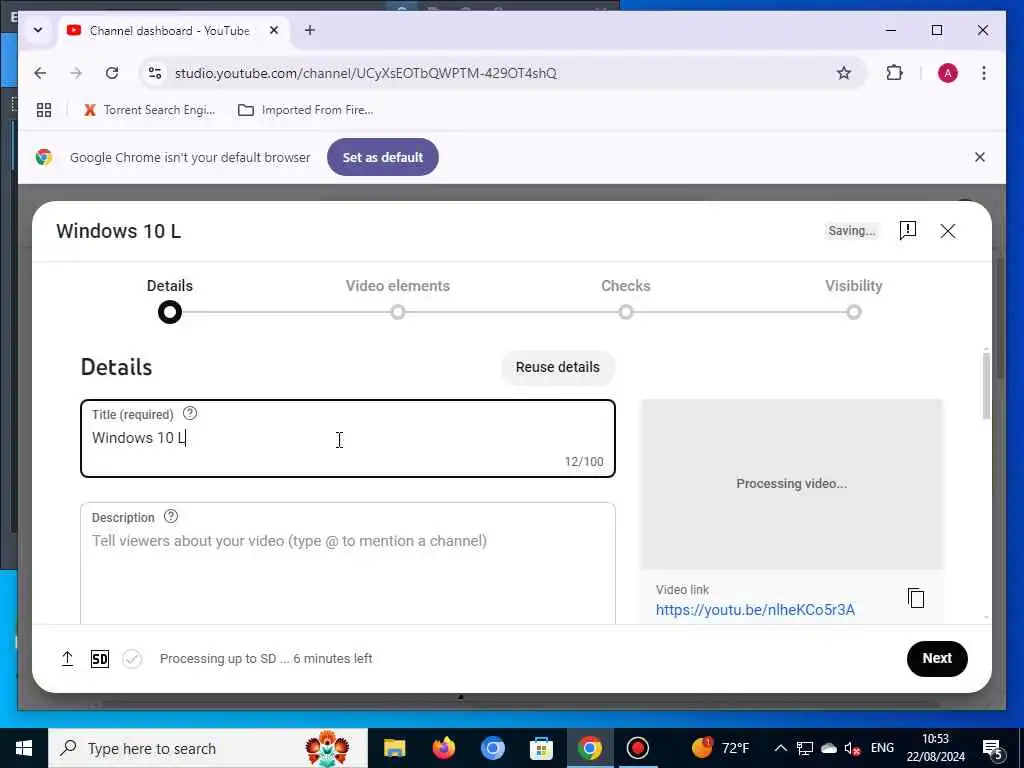Click the Description text box
1024x768 pixels.
(x=347, y=564)
